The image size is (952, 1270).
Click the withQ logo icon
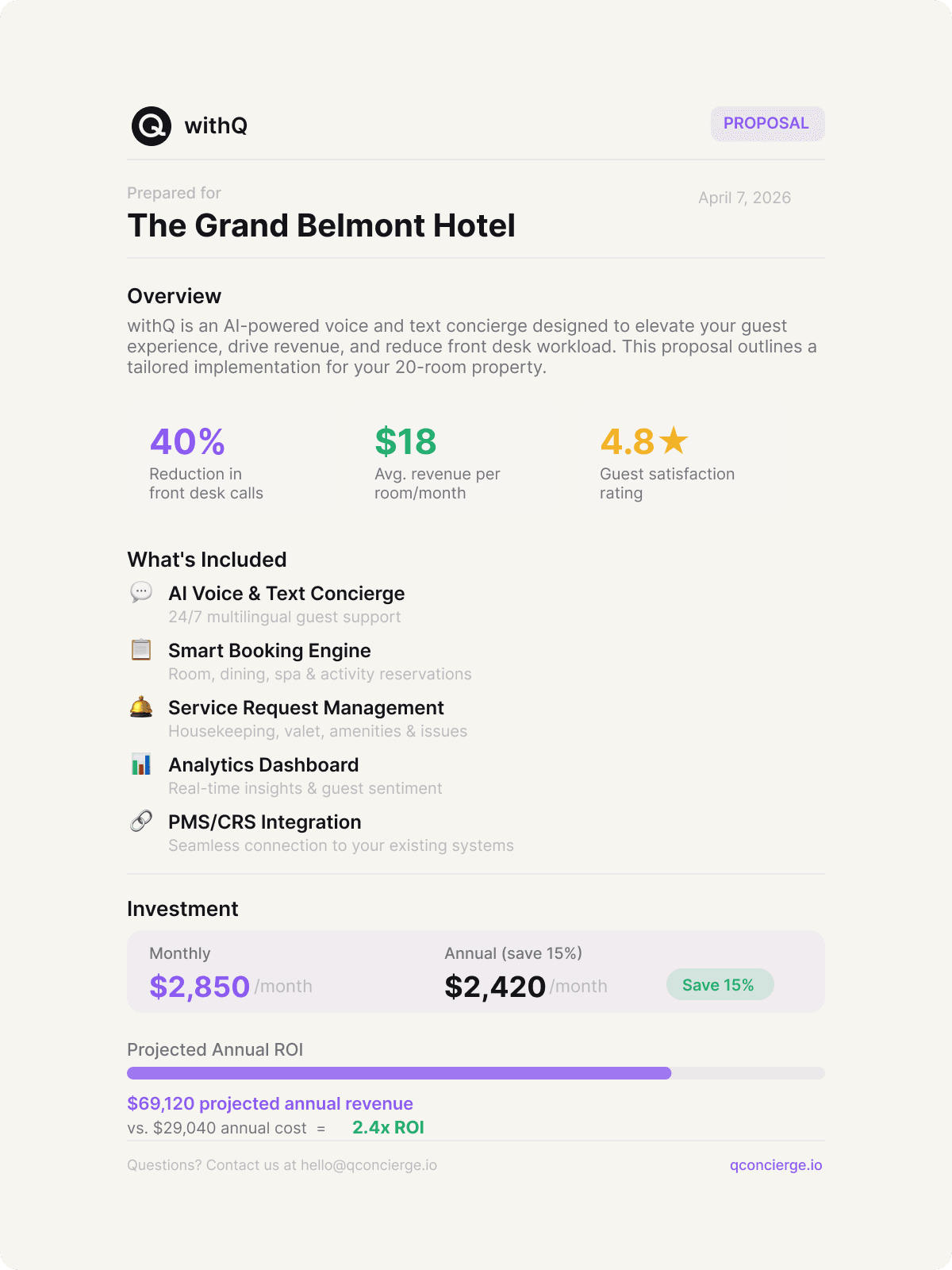click(x=152, y=126)
